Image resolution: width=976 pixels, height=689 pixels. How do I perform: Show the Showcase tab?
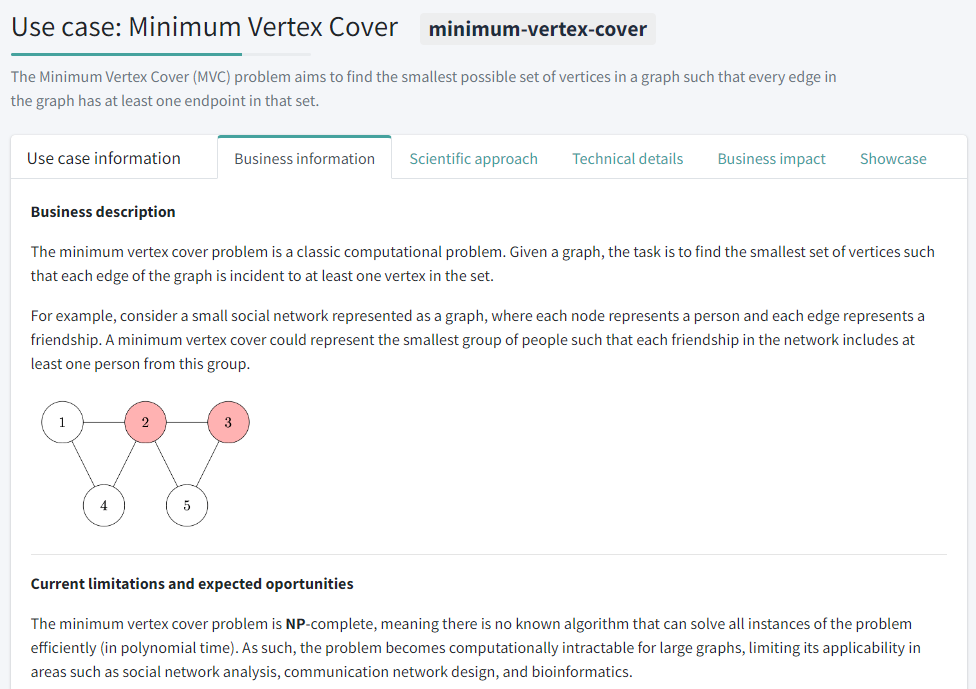click(x=893, y=158)
